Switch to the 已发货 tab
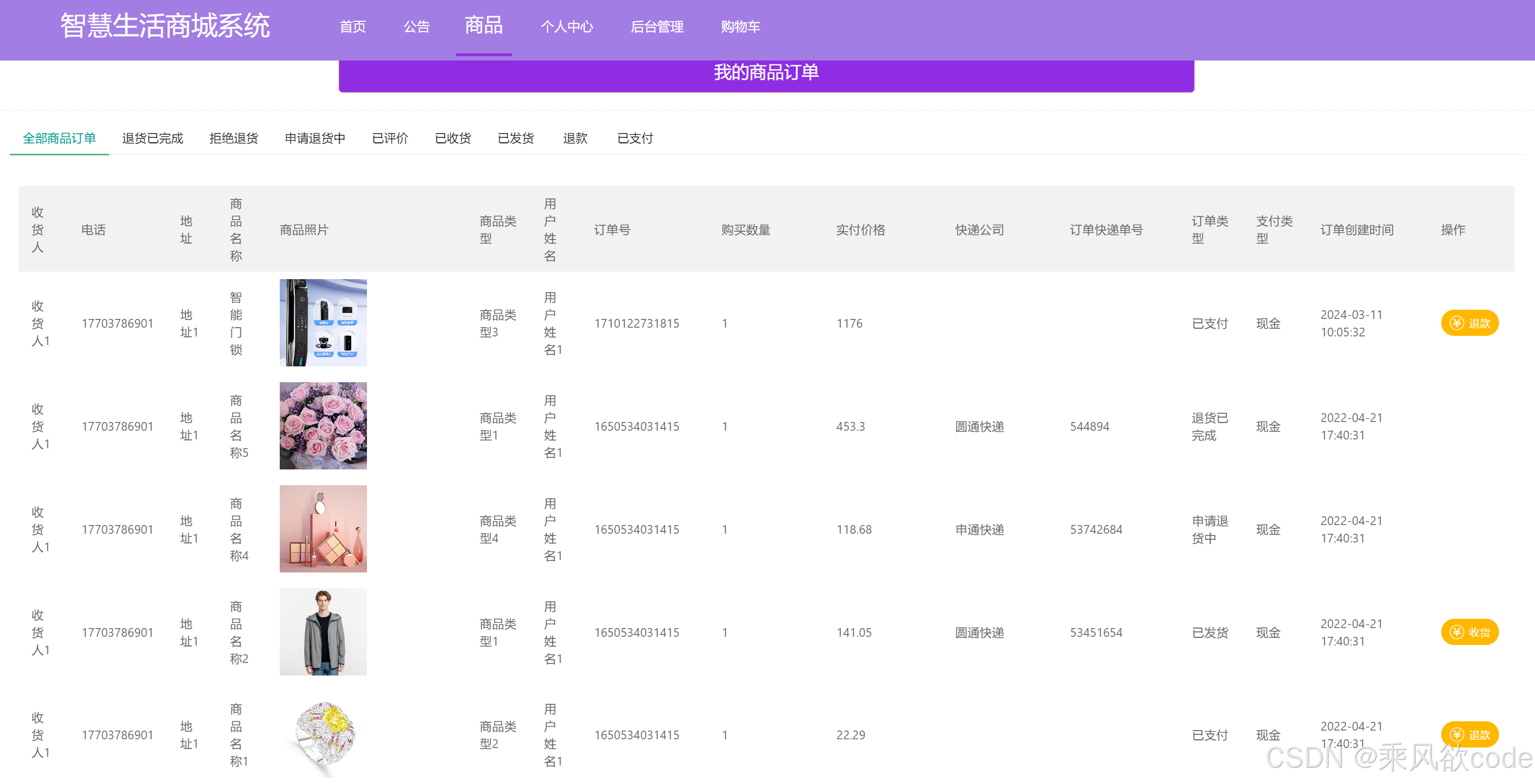 point(515,138)
